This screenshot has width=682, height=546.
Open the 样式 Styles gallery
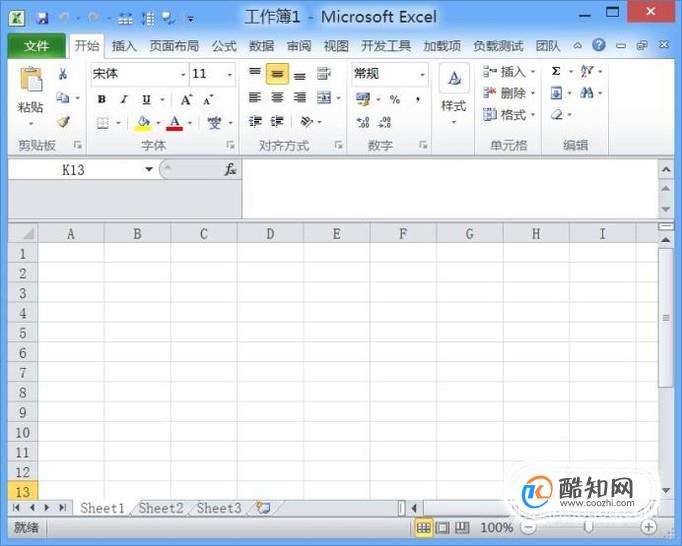tap(454, 95)
